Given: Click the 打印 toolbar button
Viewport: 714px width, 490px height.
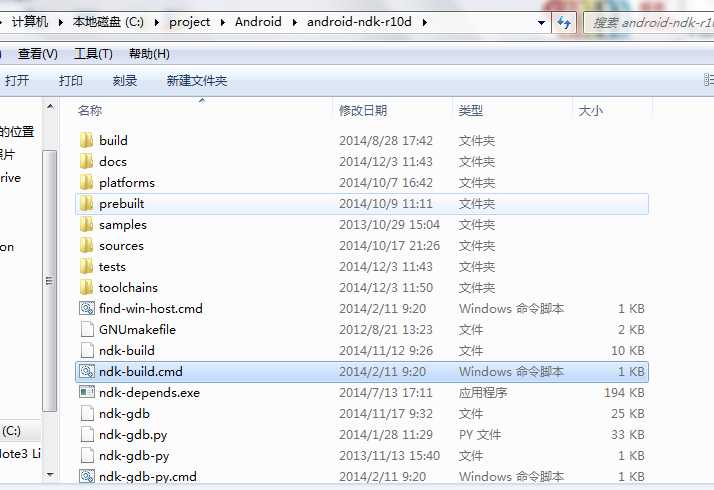Looking at the screenshot, I should (71, 81).
